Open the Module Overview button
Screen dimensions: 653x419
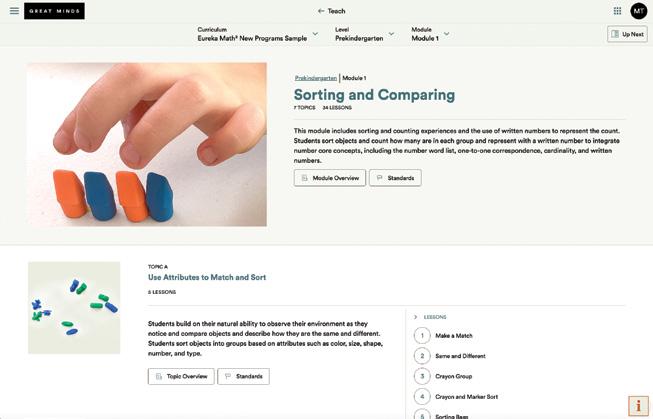coord(329,178)
